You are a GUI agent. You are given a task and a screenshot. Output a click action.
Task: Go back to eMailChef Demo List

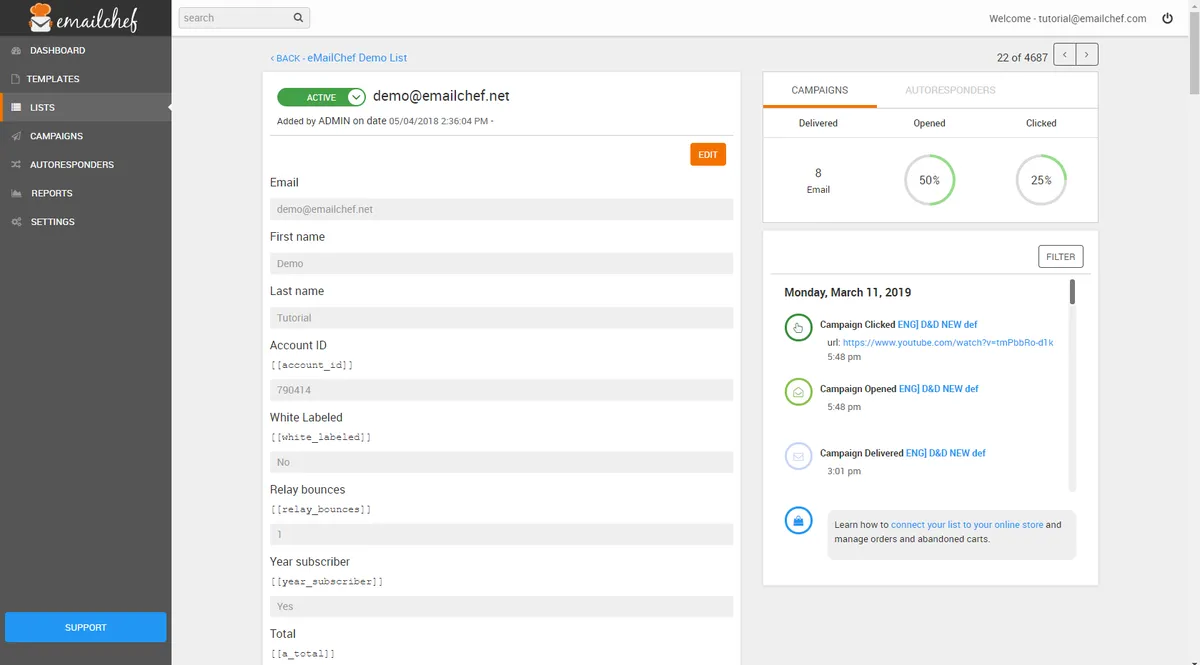[339, 58]
